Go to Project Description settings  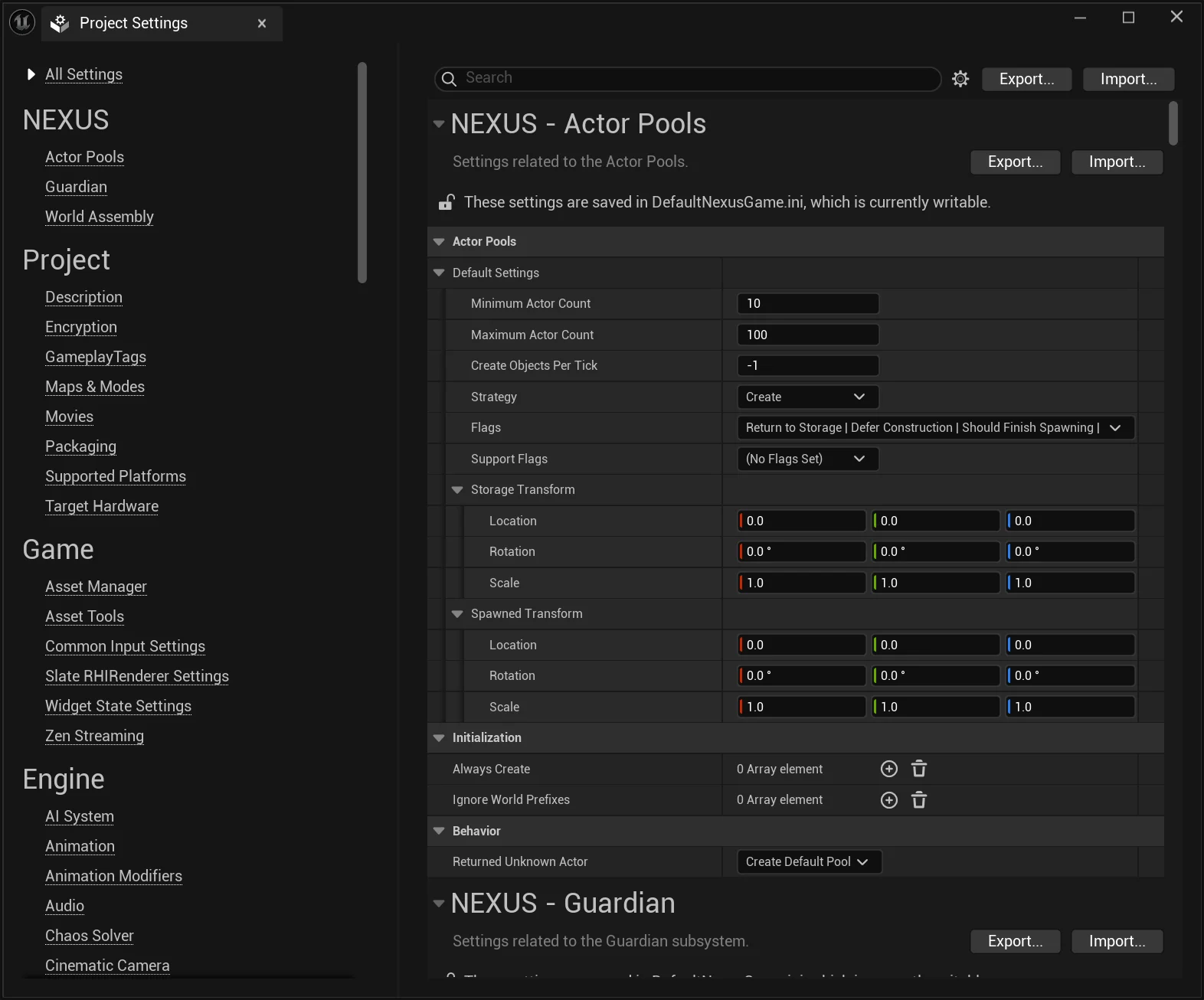tap(83, 297)
